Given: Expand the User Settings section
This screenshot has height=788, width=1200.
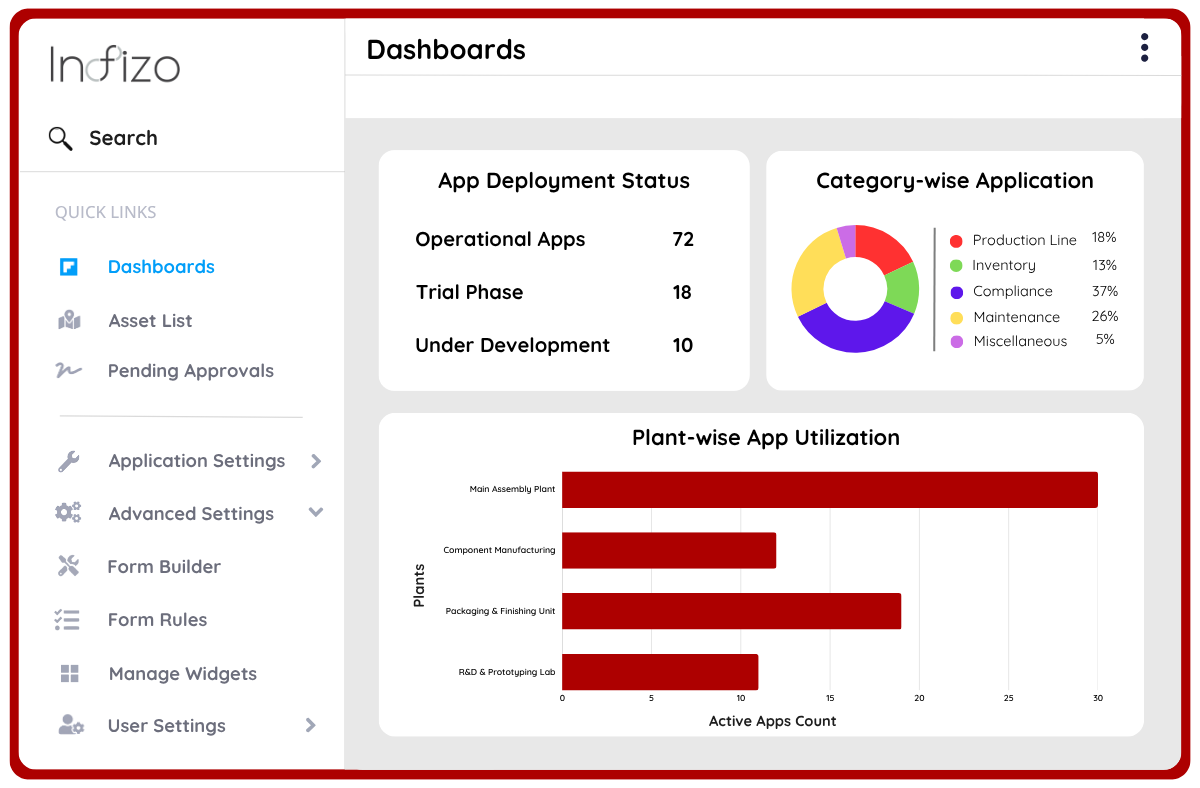Looking at the screenshot, I should (310, 725).
